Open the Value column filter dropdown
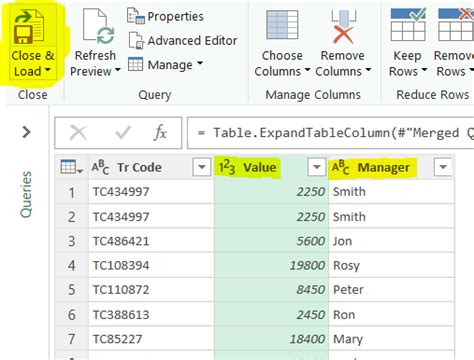The width and height of the screenshot is (474, 360). point(316,167)
